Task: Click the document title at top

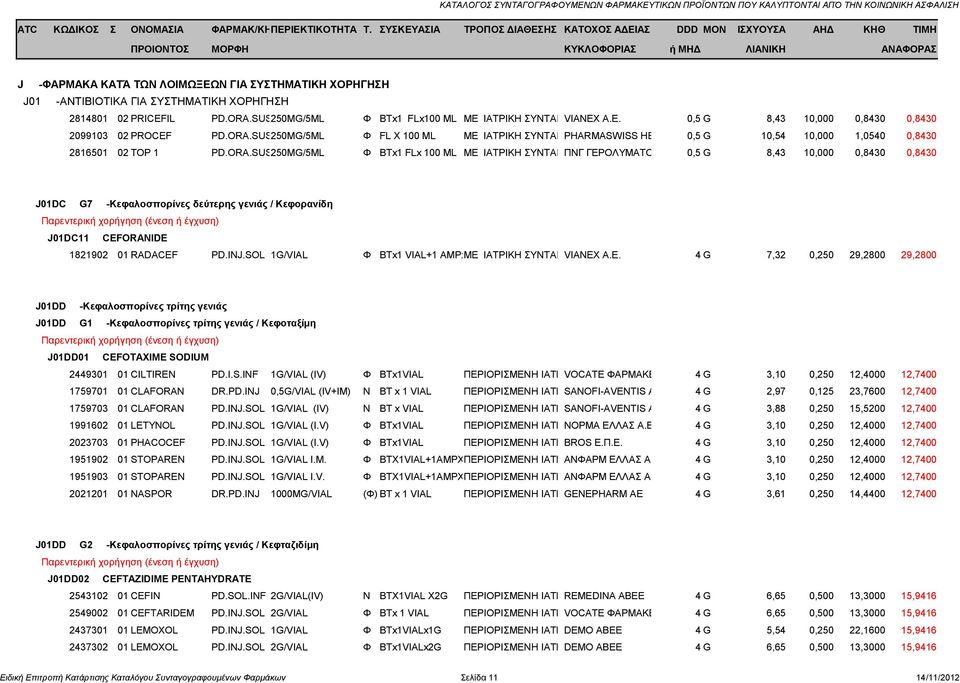Action: (x=699, y=5)
